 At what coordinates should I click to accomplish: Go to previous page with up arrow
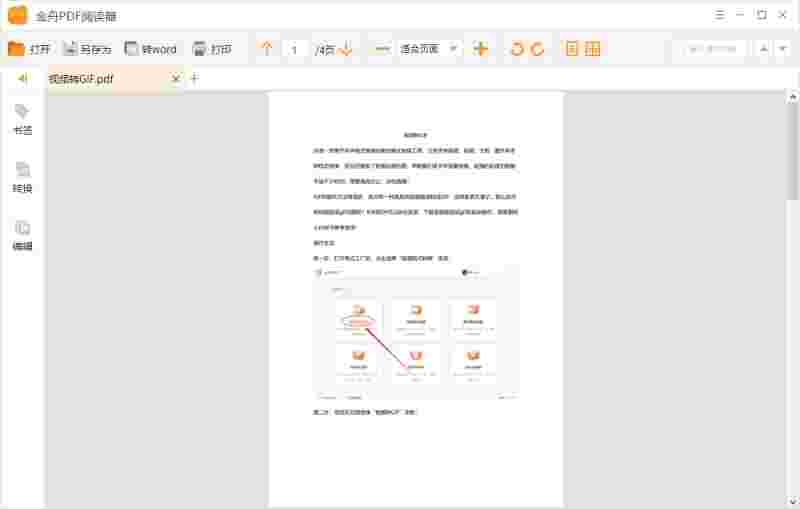pos(267,49)
